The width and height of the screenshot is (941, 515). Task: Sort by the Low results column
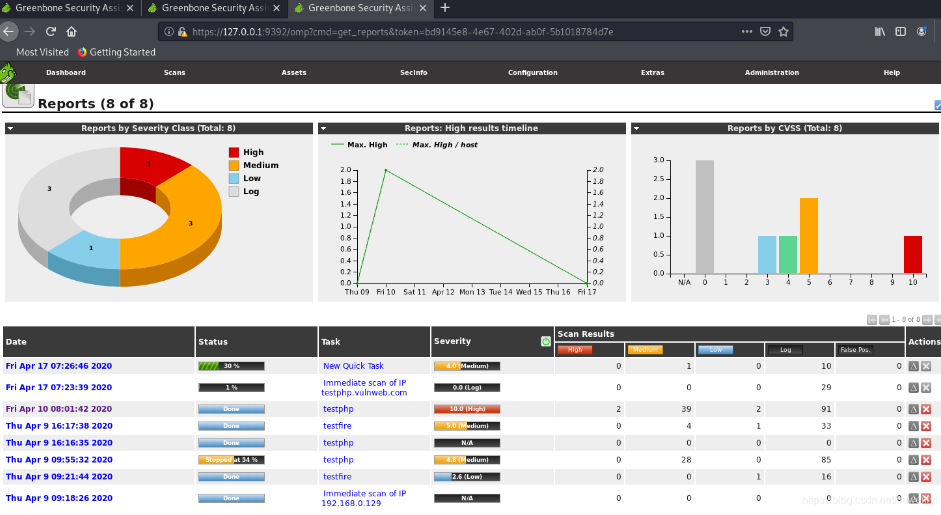715,349
